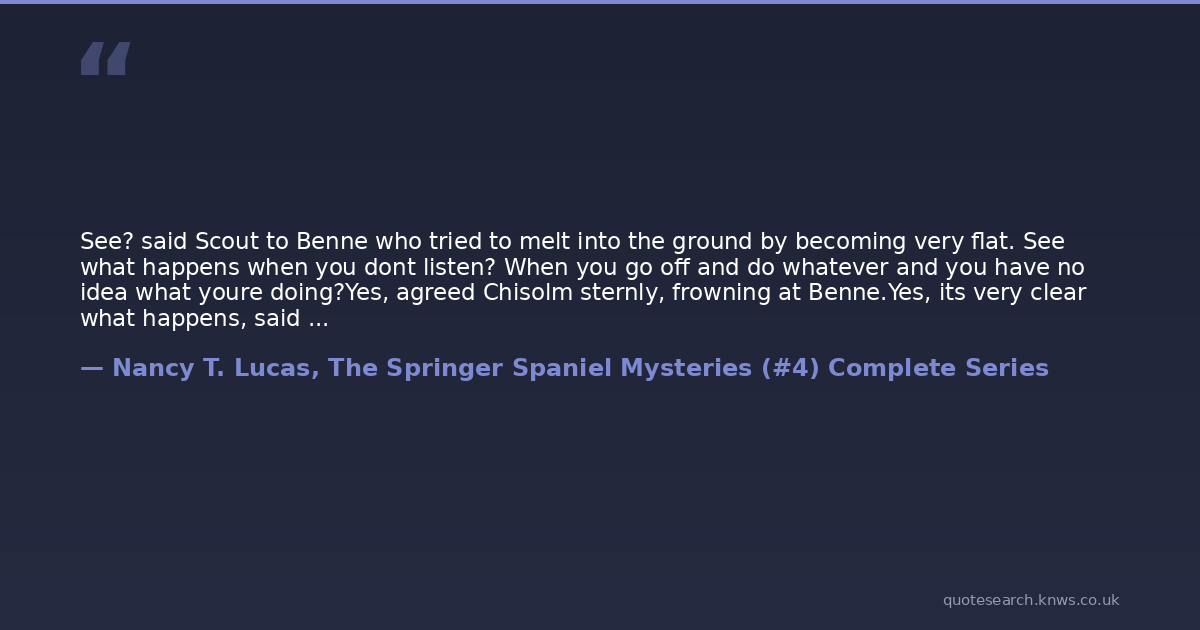
Task: Click the words "Complete Series" in the attribution
Action: (x=938, y=368)
